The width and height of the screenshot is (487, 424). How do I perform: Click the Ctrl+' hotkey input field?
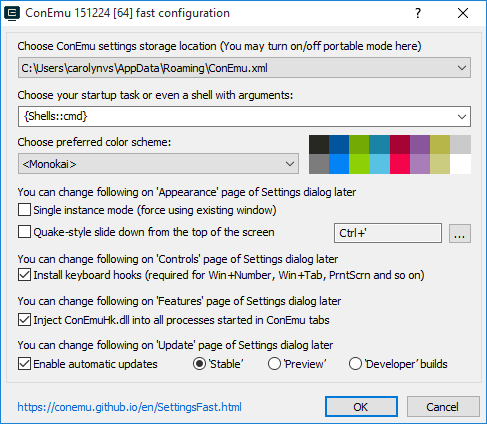pyautogui.click(x=388, y=233)
